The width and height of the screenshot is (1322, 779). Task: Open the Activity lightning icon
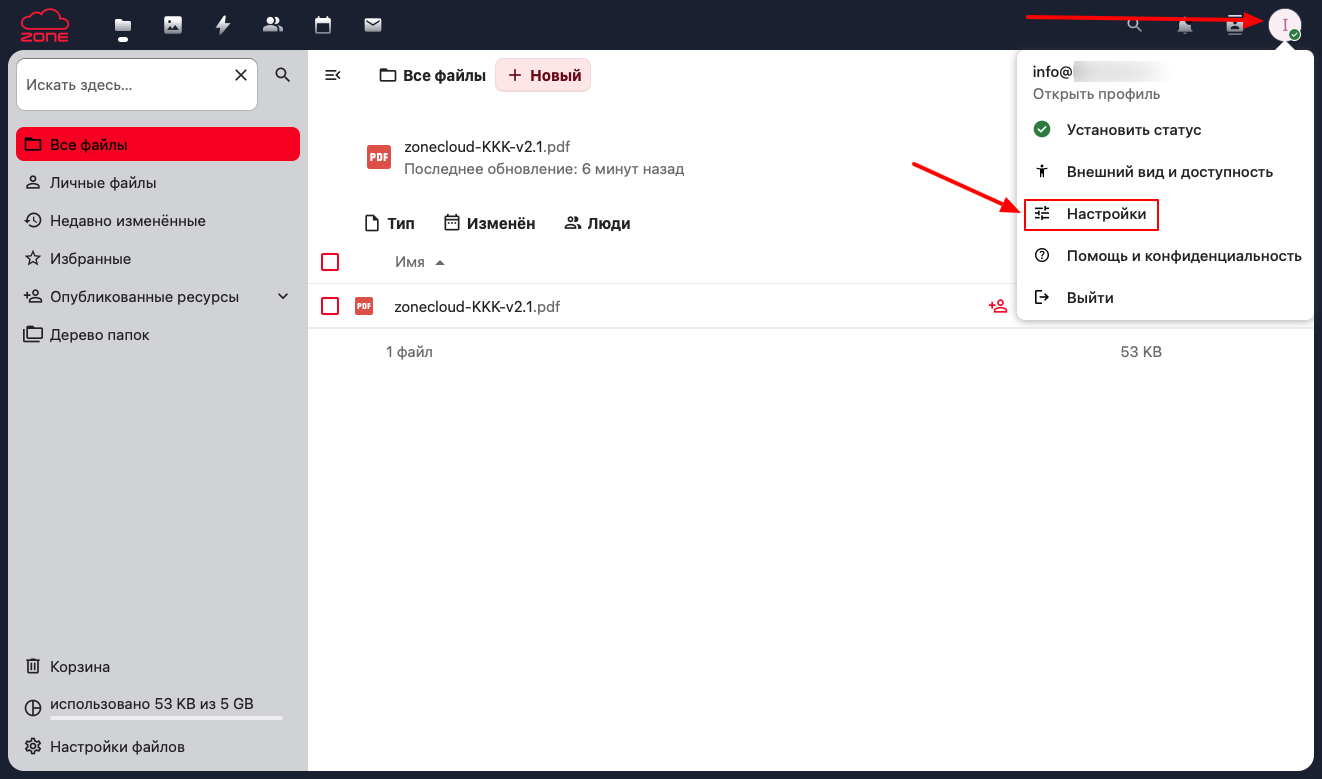click(x=223, y=25)
